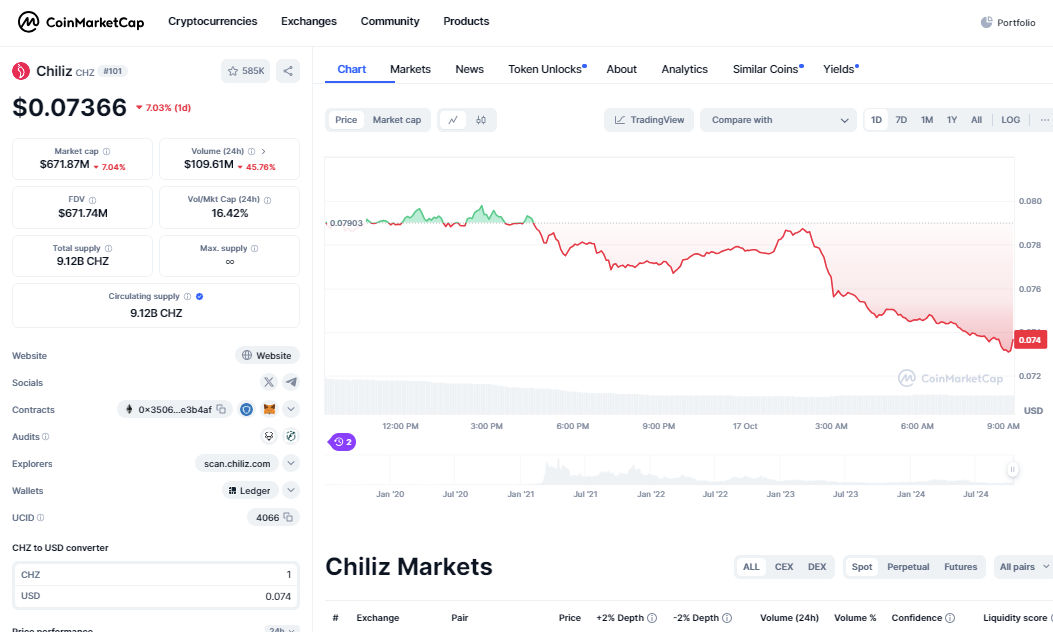The image size is (1053, 632).
Task: Open the X (Twitter) social link
Action: pos(268,382)
